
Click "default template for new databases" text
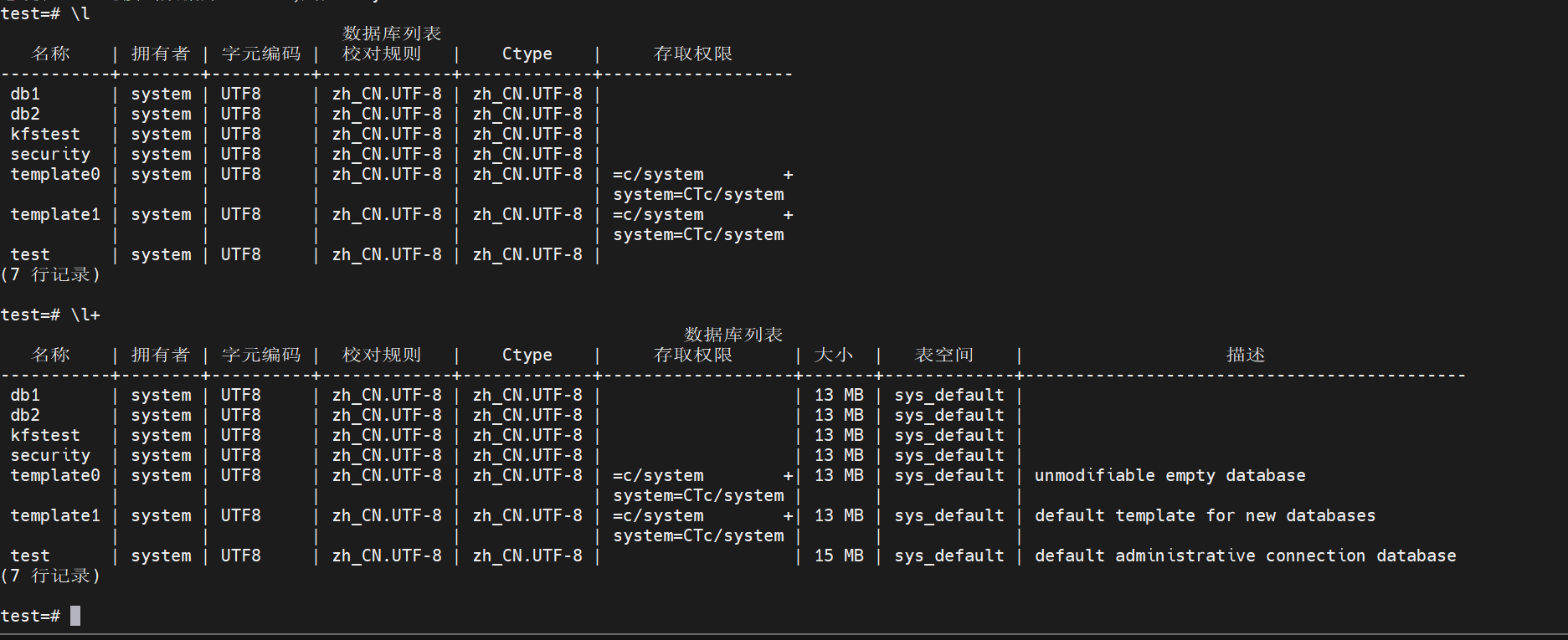click(1205, 516)
